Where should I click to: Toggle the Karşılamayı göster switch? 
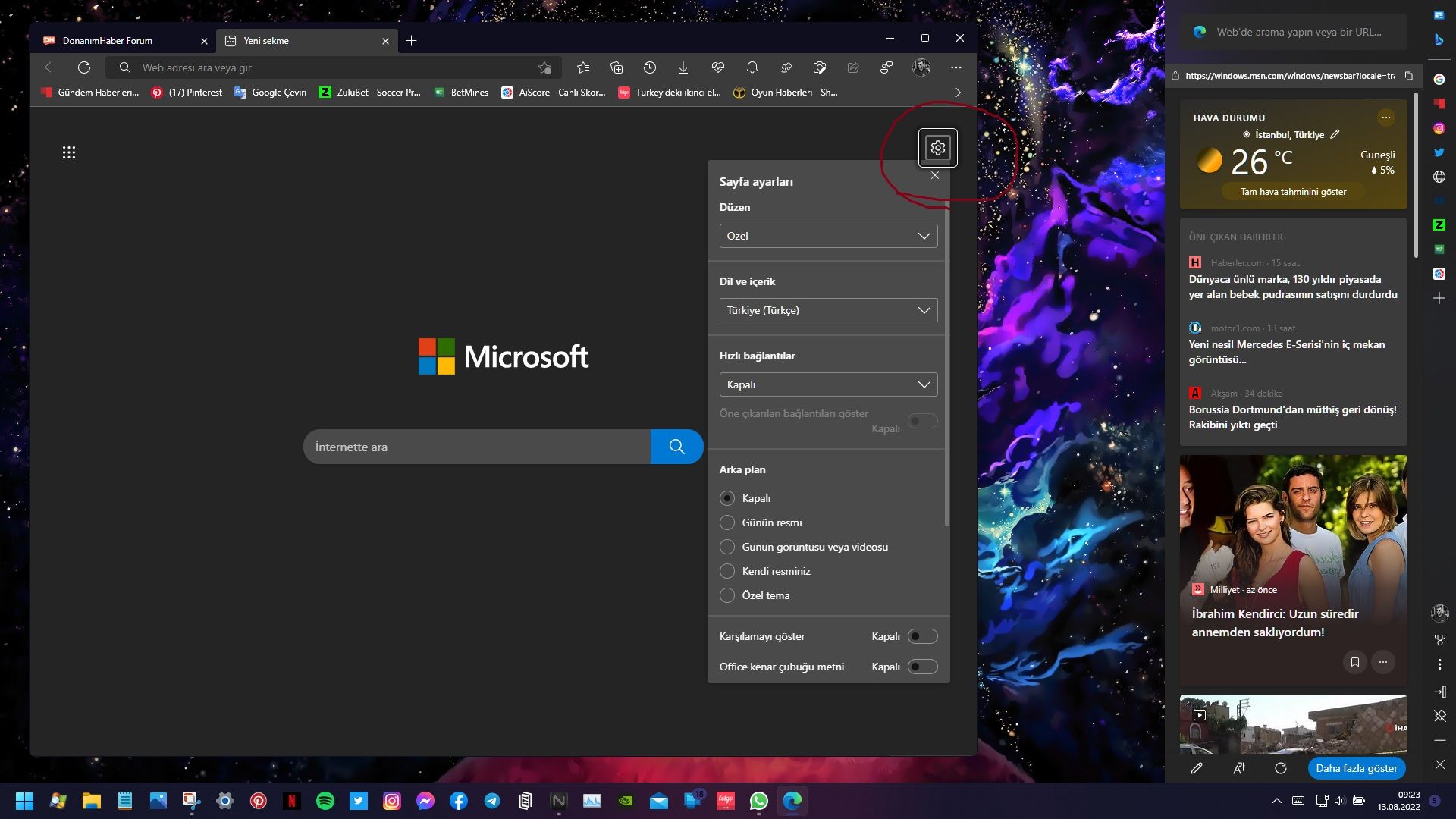[922, 636]
